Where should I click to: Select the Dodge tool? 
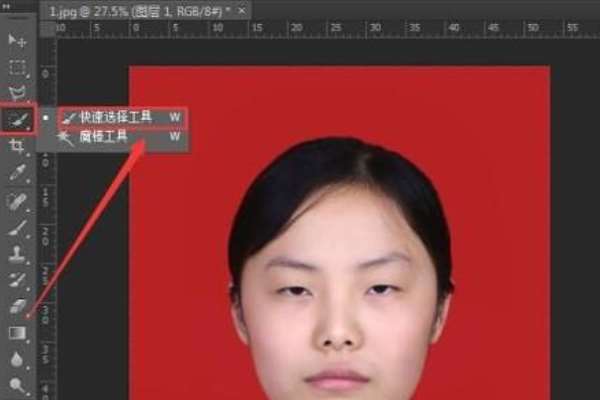(17, 385)
